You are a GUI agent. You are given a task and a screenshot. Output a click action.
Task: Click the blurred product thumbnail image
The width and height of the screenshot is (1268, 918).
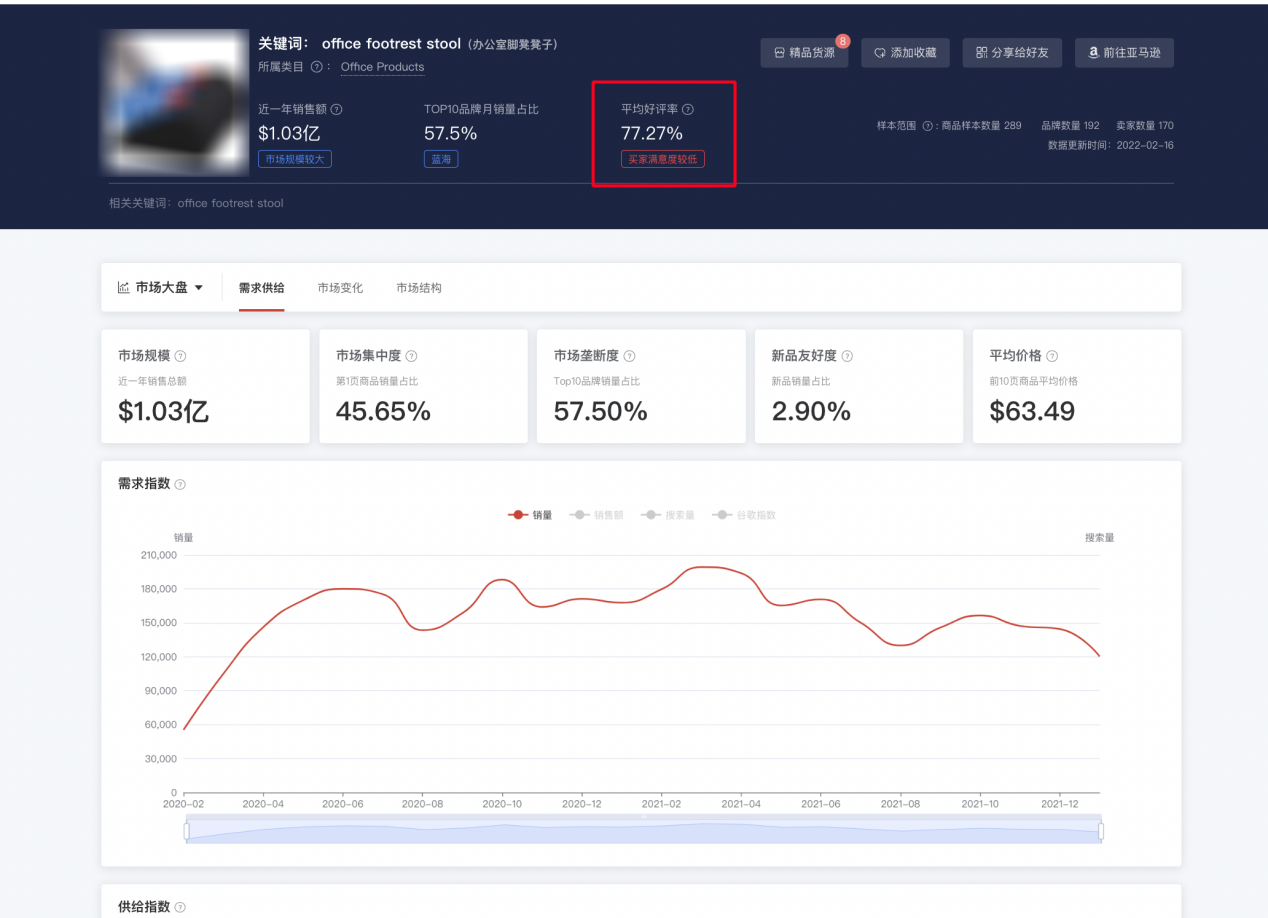tap(175, 102)
